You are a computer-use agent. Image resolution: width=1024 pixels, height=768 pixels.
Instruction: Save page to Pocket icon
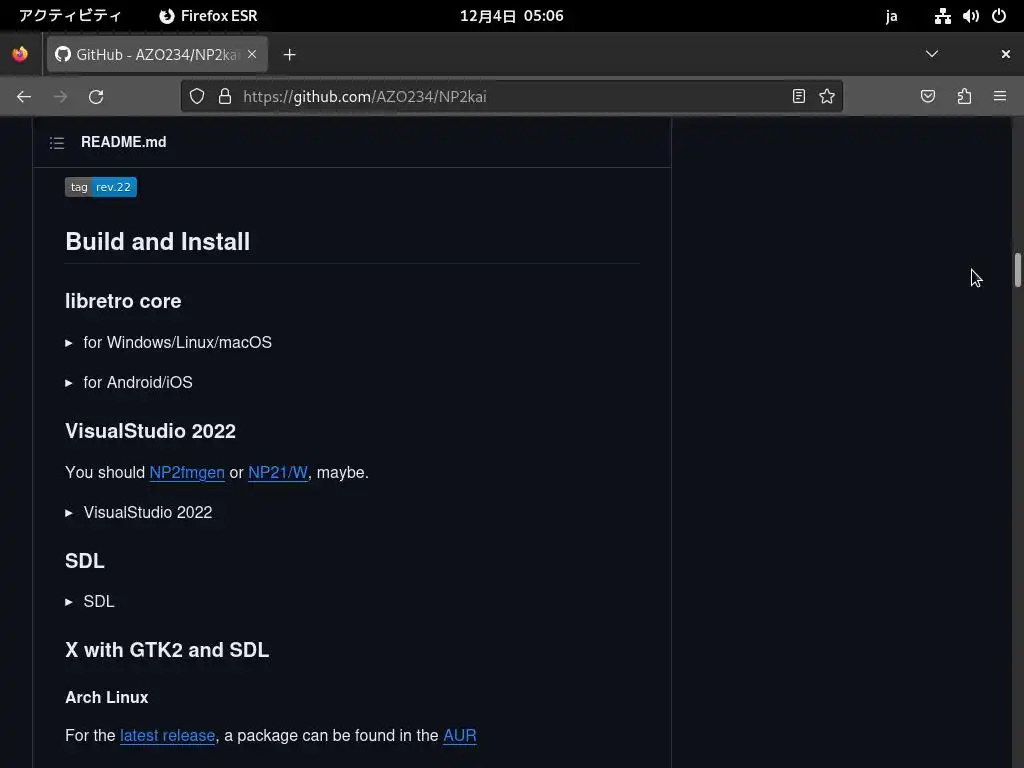928,97
